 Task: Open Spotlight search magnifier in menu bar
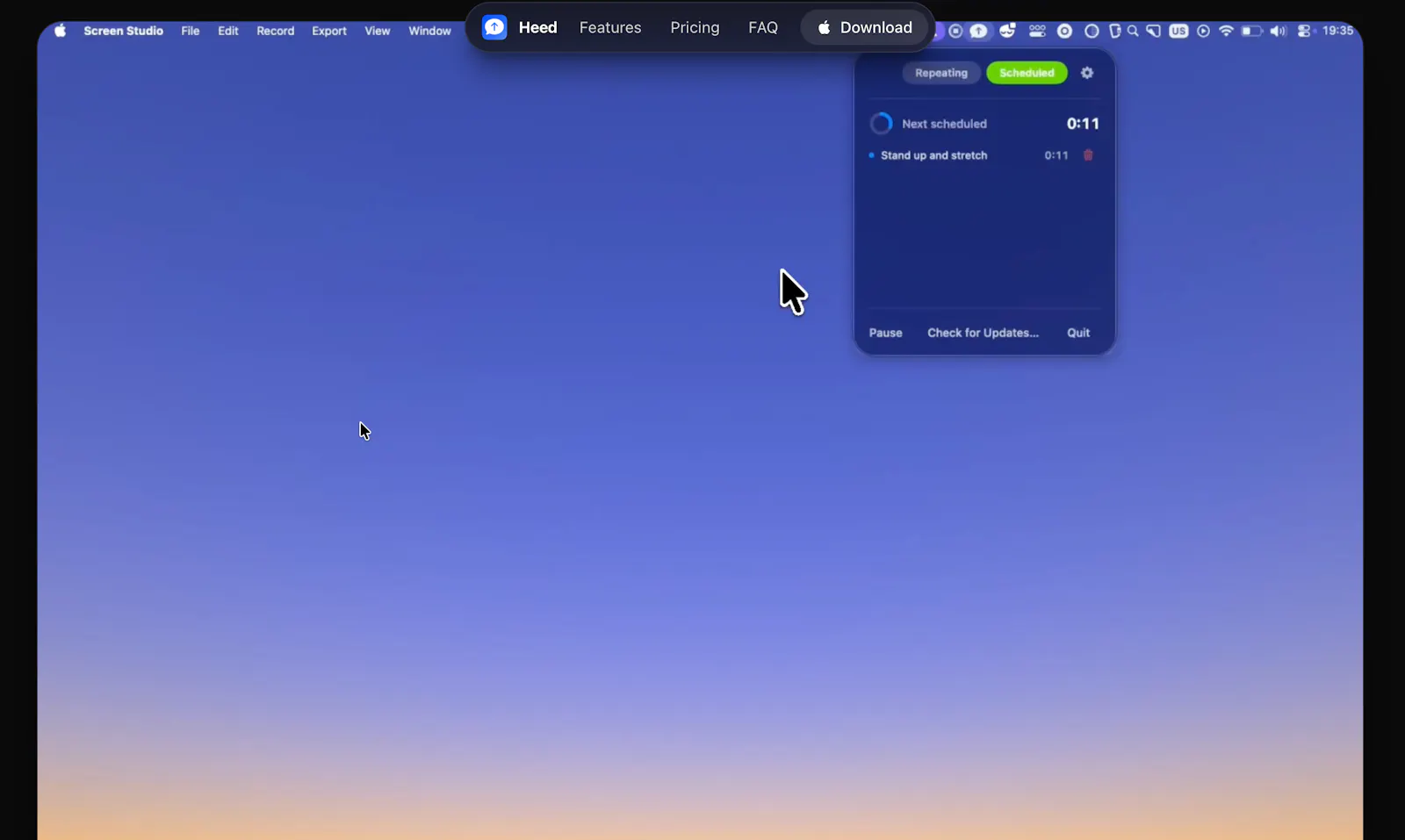coord(1133,31)
